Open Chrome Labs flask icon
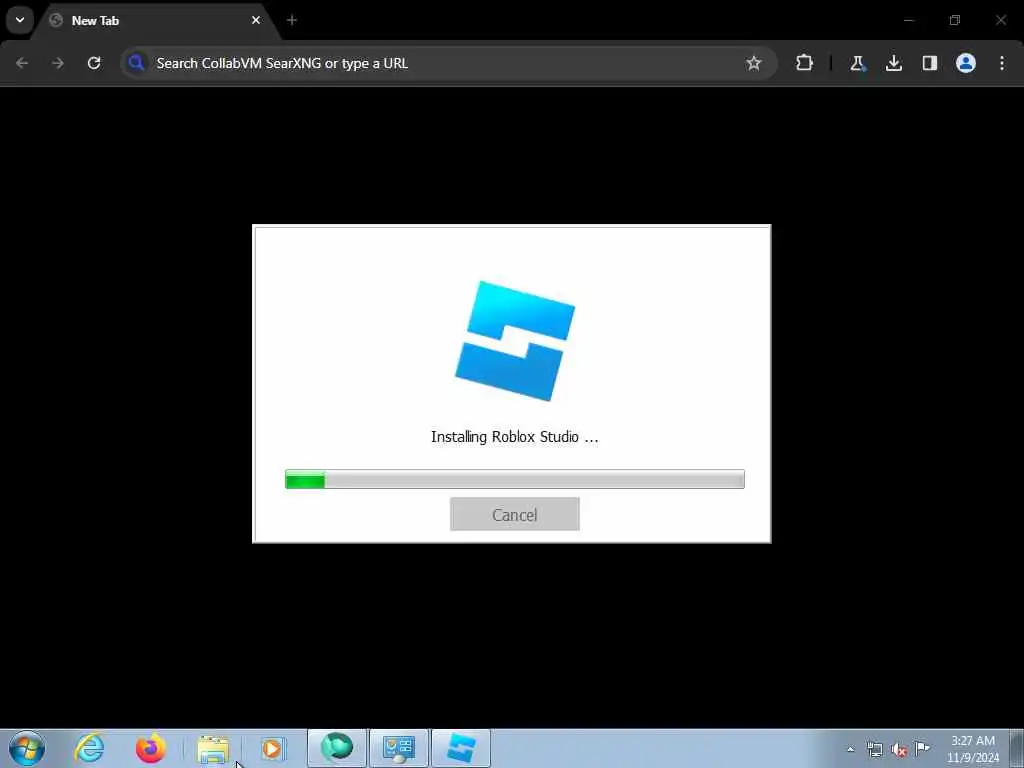Image resolution: width=1024 pixels, height=768 pixels. coord(857,63)
